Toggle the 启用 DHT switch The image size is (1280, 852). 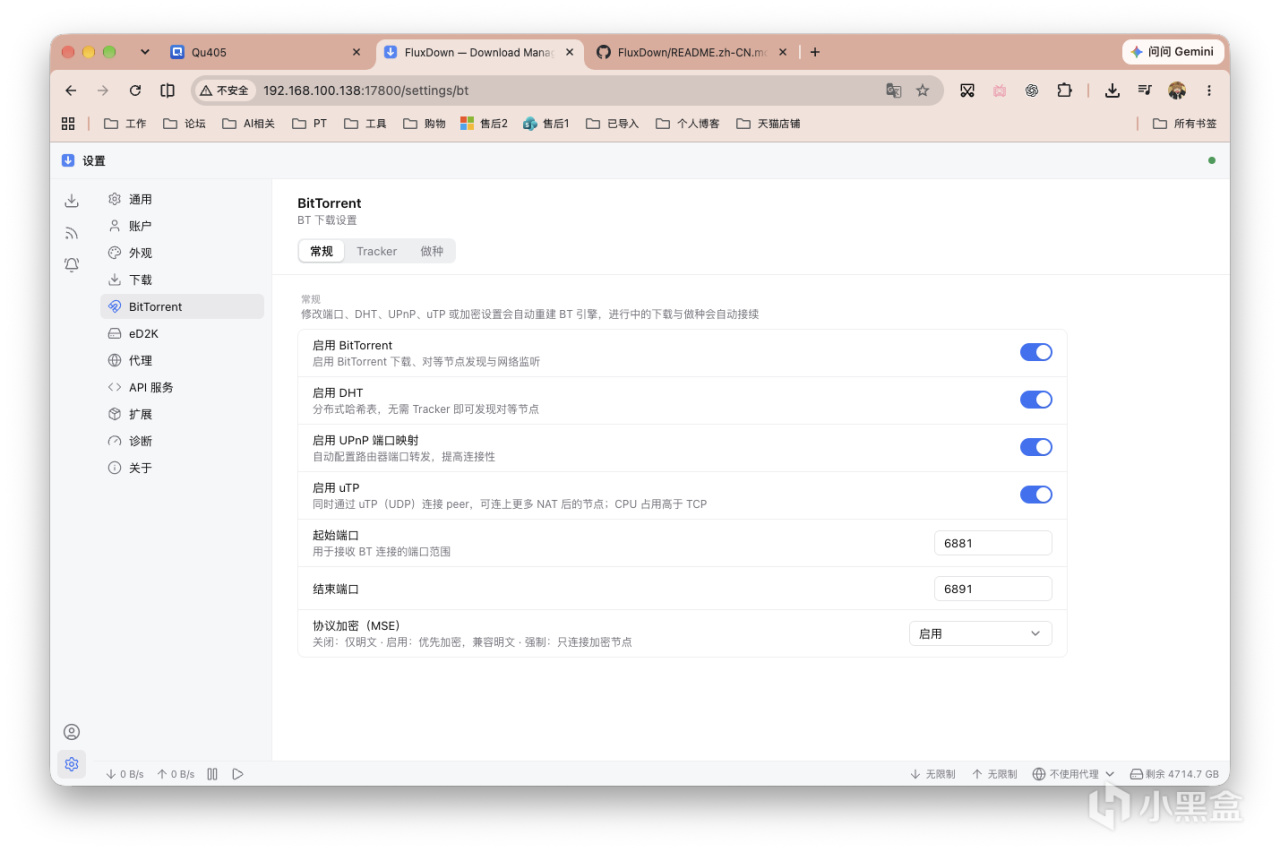click(x=1036, y=400)
